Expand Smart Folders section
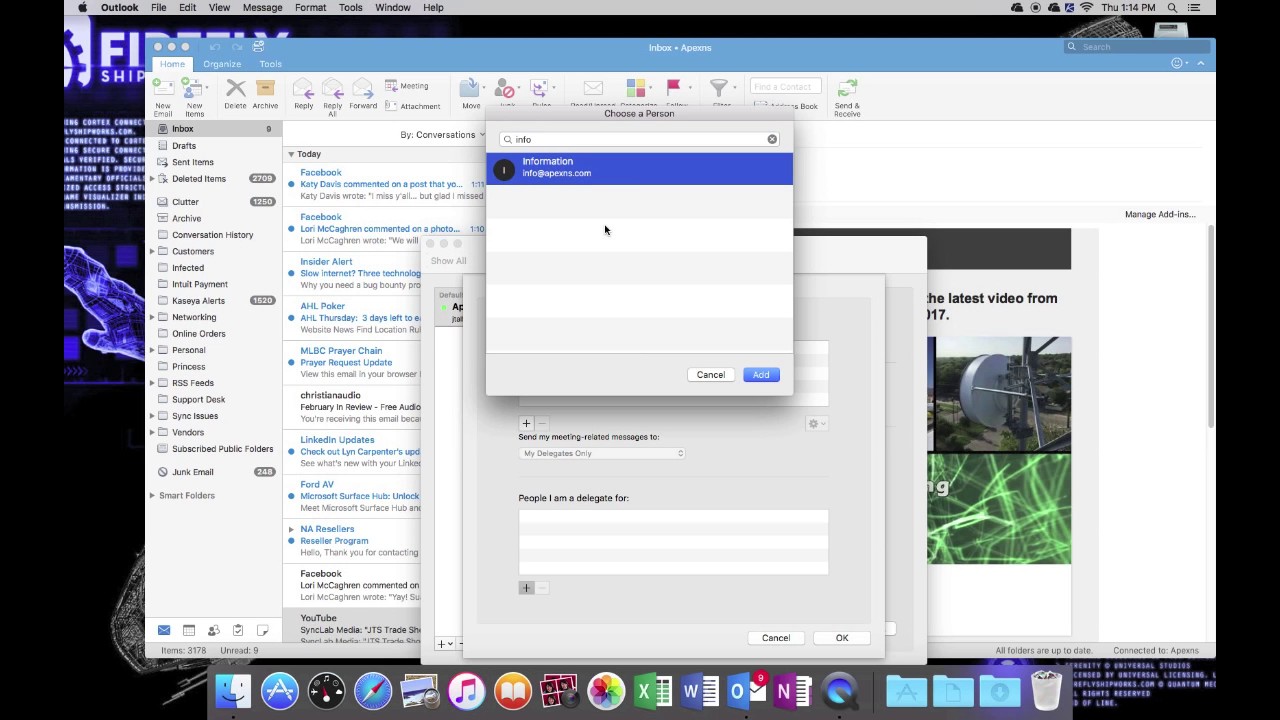Screen dimensions: 1280x720 (x=152, y=495)
